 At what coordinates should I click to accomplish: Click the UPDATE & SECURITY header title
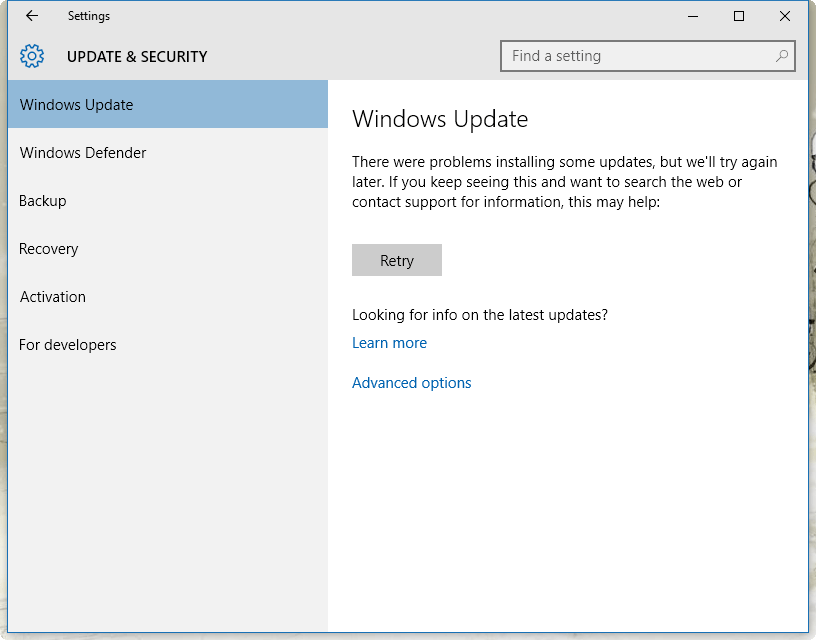pyautogui.click(x=137, y=56)
